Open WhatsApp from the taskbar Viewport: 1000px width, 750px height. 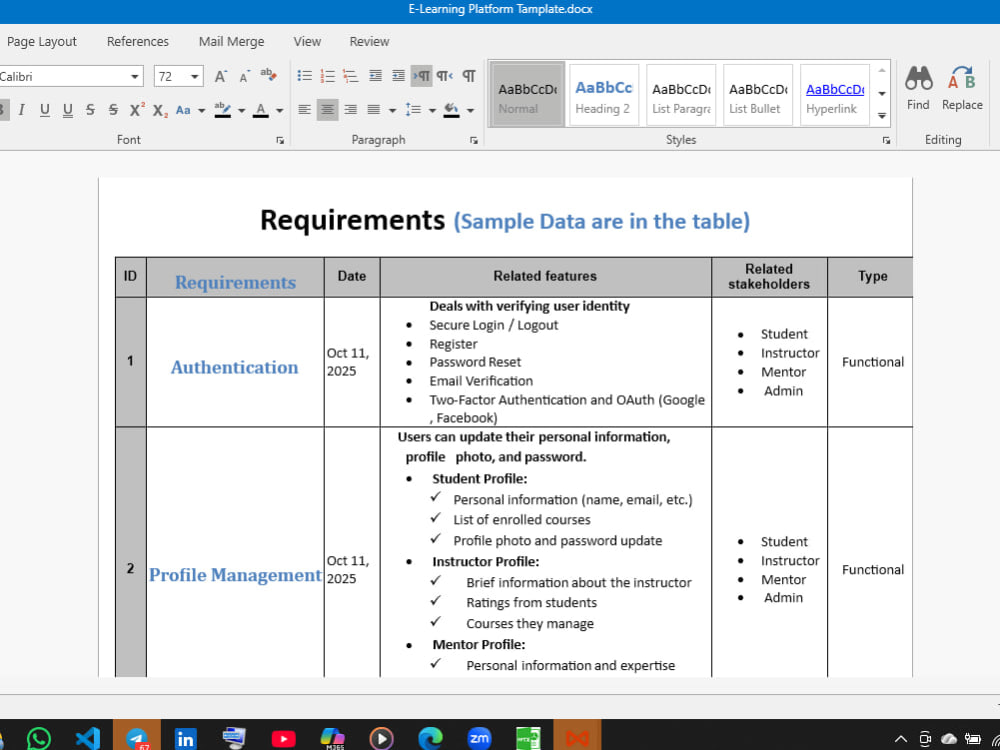click(39, 739)
